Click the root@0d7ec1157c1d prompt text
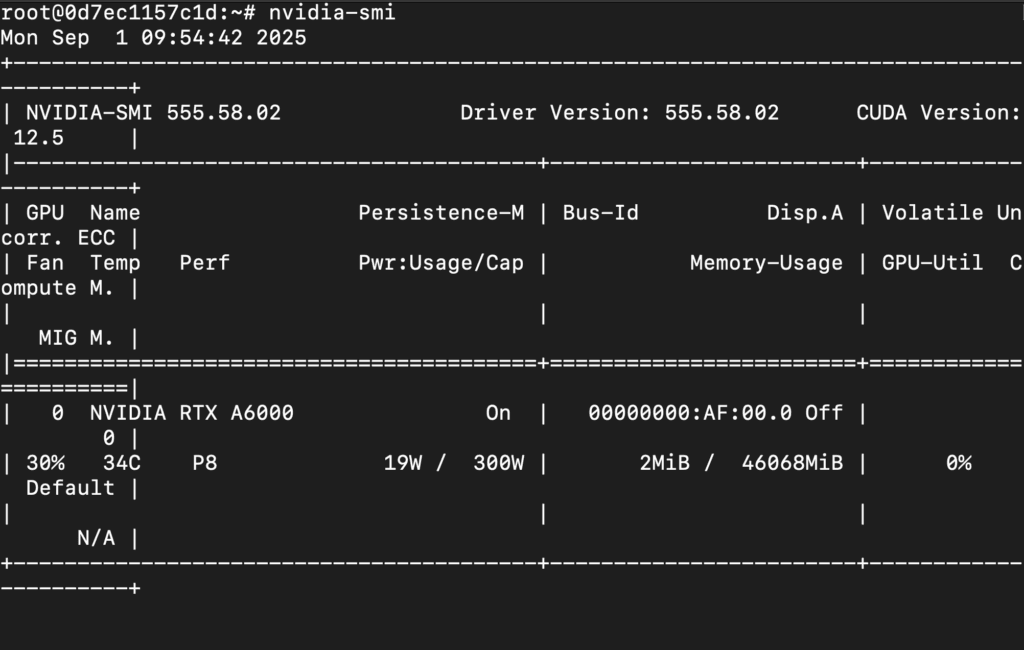Viewport: 1024px width, 650px height. (x=108, y=12)
